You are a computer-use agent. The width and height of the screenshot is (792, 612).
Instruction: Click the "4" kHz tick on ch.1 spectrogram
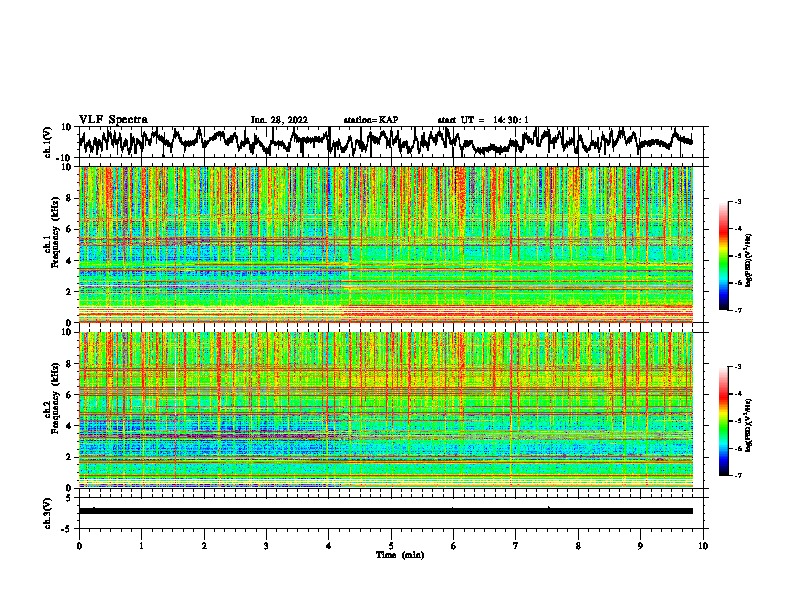70,261
